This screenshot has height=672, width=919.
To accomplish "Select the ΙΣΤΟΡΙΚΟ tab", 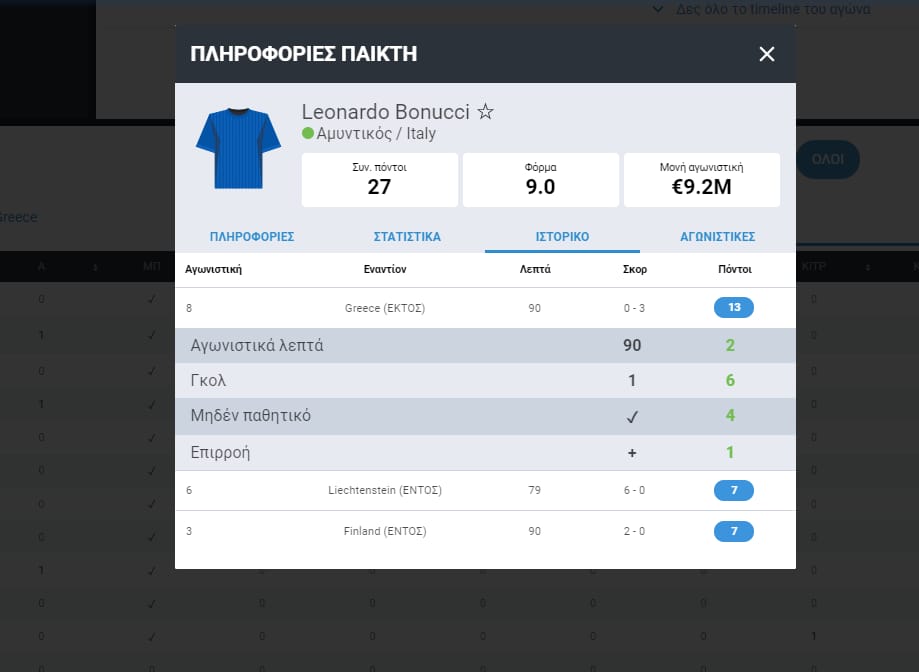I will [x=562, y=237].
